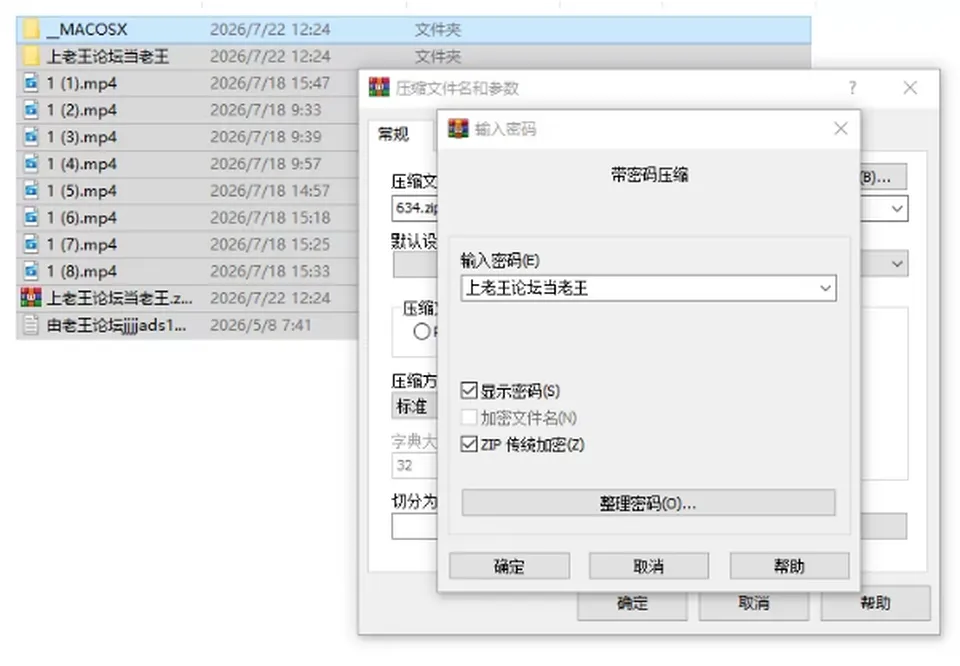Click the text document icon for 由老王论坛jjjjads1...

[31, 324]
